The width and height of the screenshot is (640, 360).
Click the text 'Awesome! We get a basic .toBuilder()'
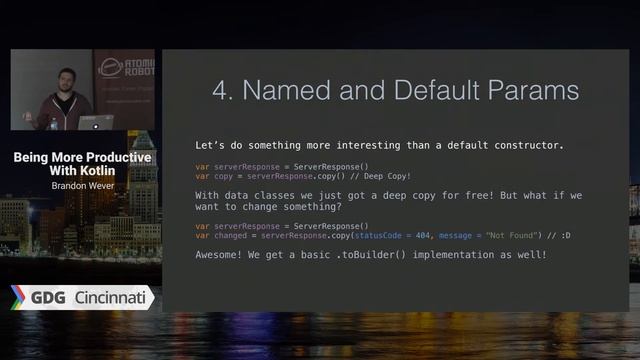(300, 255)
